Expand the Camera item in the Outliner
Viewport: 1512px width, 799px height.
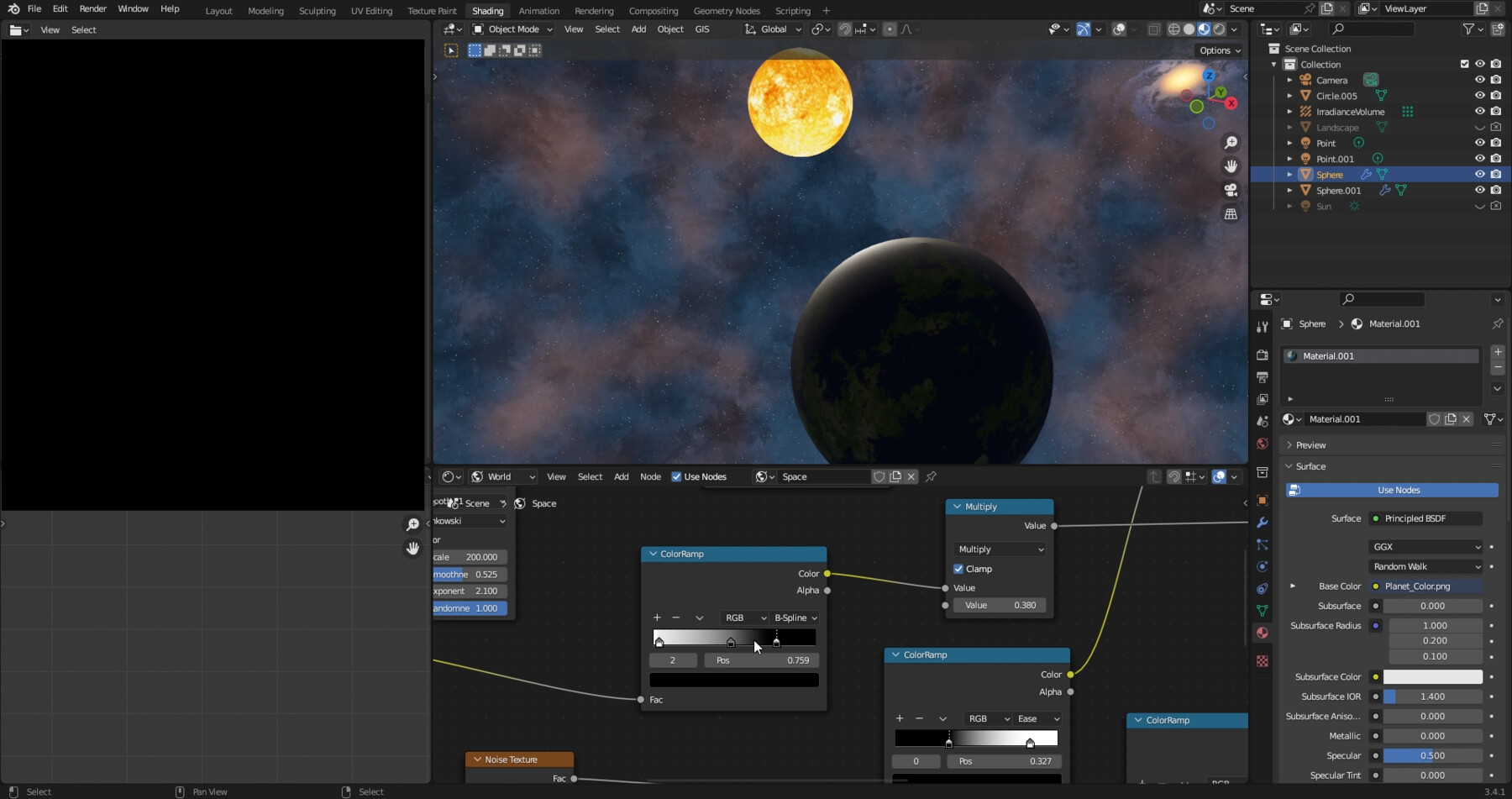point(1289,81)
